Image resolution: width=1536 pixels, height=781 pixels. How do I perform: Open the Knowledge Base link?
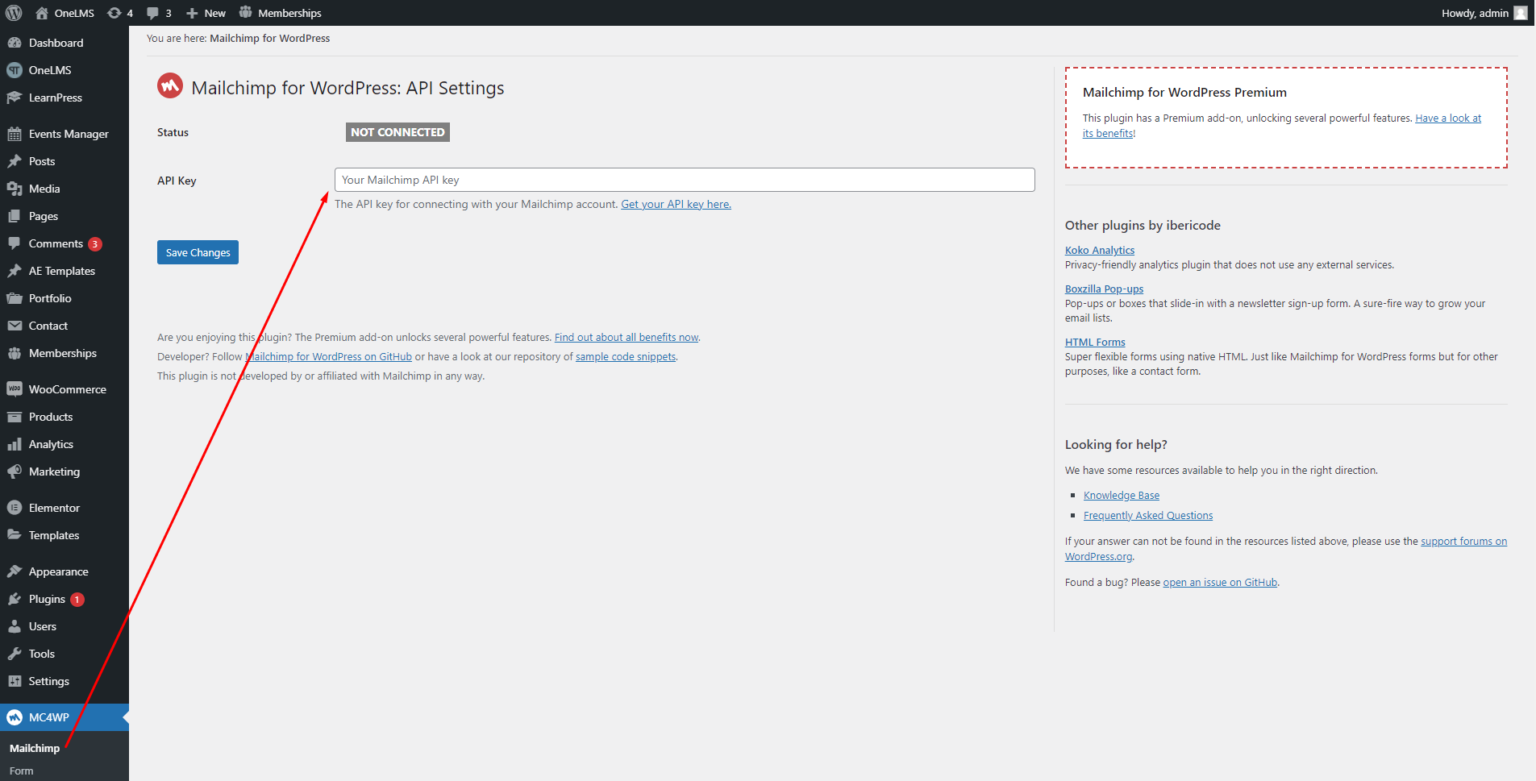pos(1121,495)
